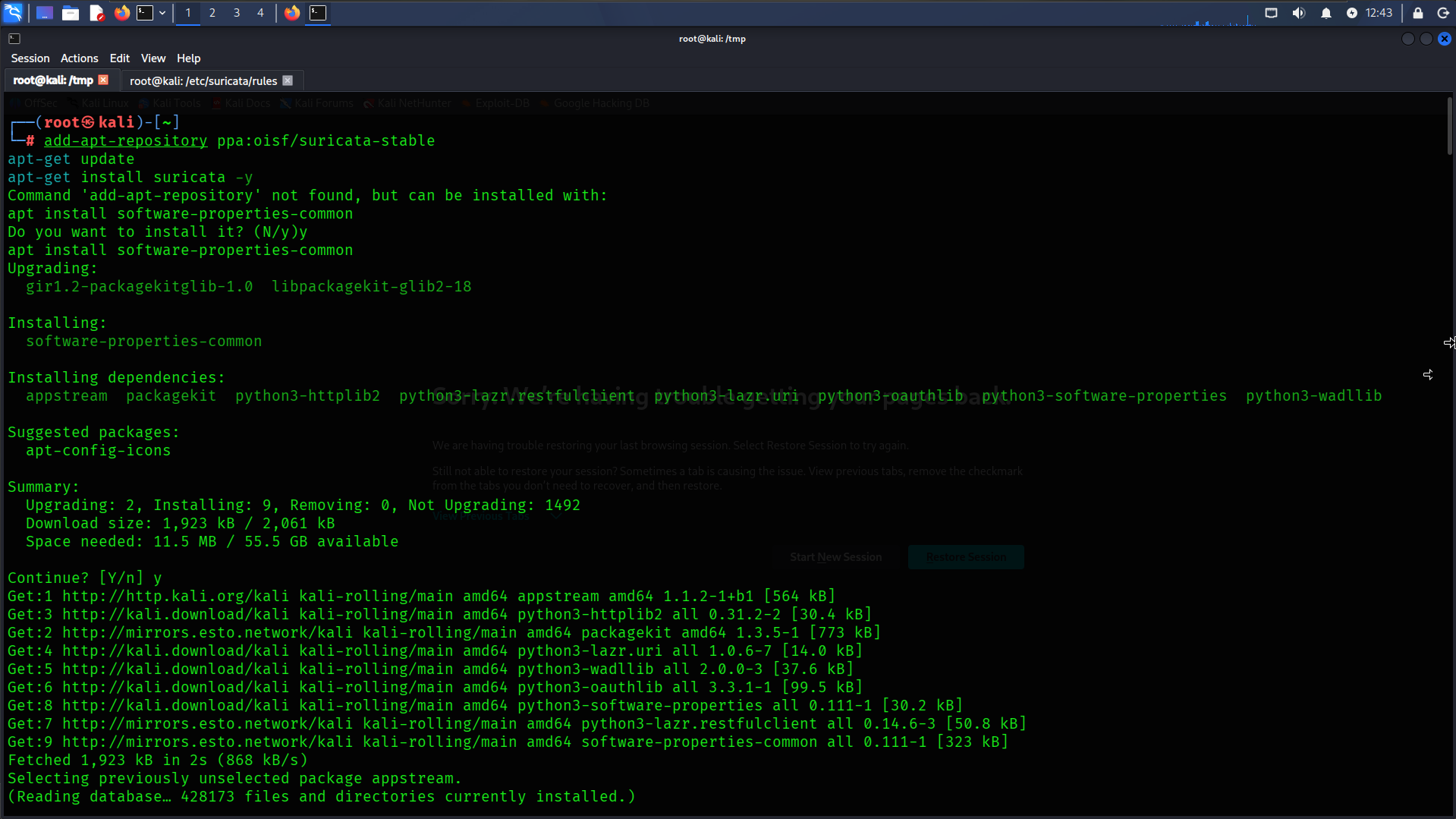Viewport: 1456px width, 819px height.
Task: Switch to workspace 4
Action: (x=260, y=13)
